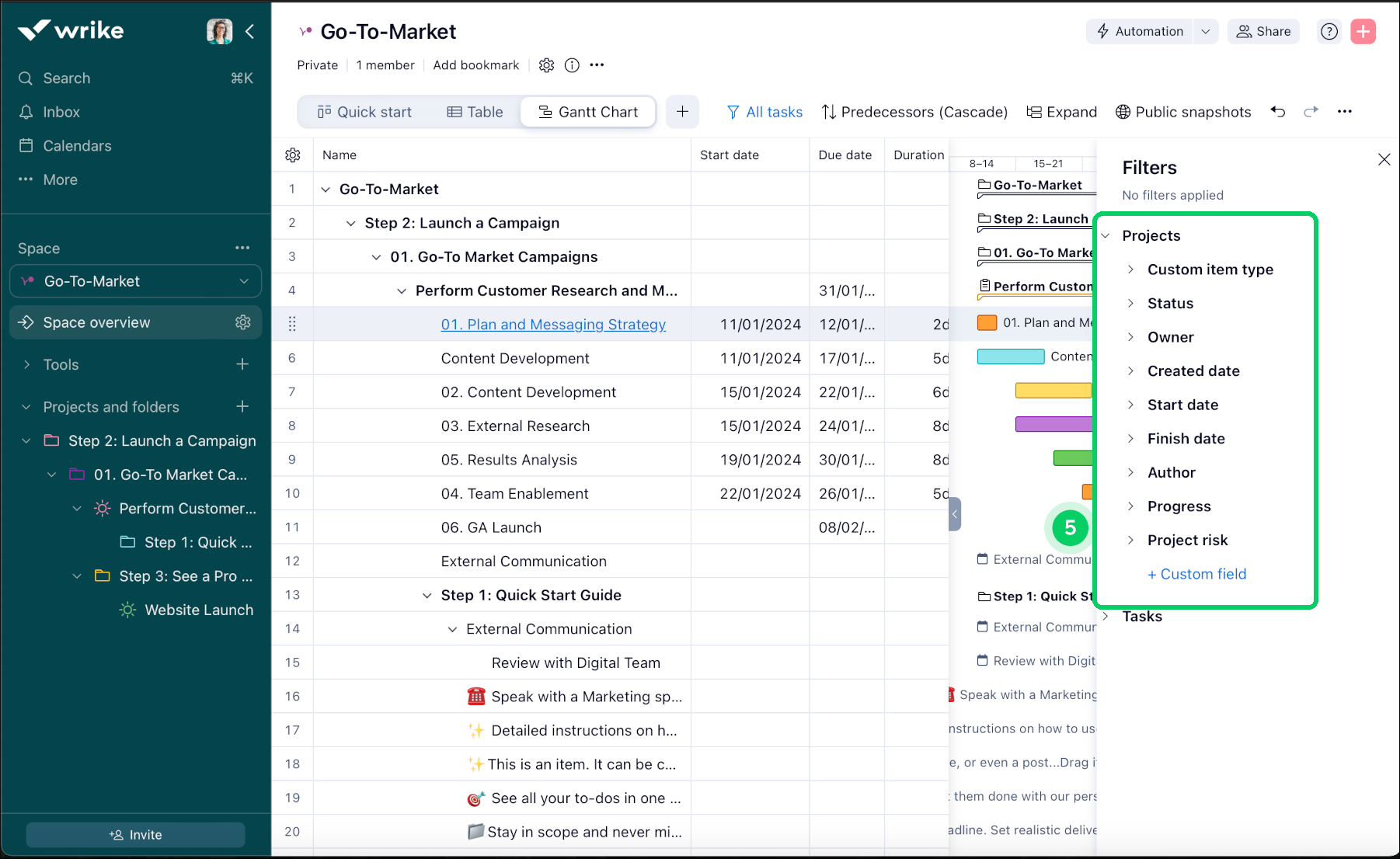Expand the Status filter section

[1131, 304]
